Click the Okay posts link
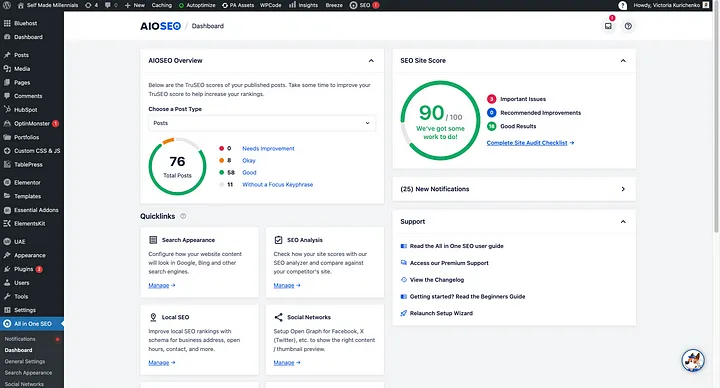Image resolution: width=720 pixels, height=388 pixels. click(249, 160)
